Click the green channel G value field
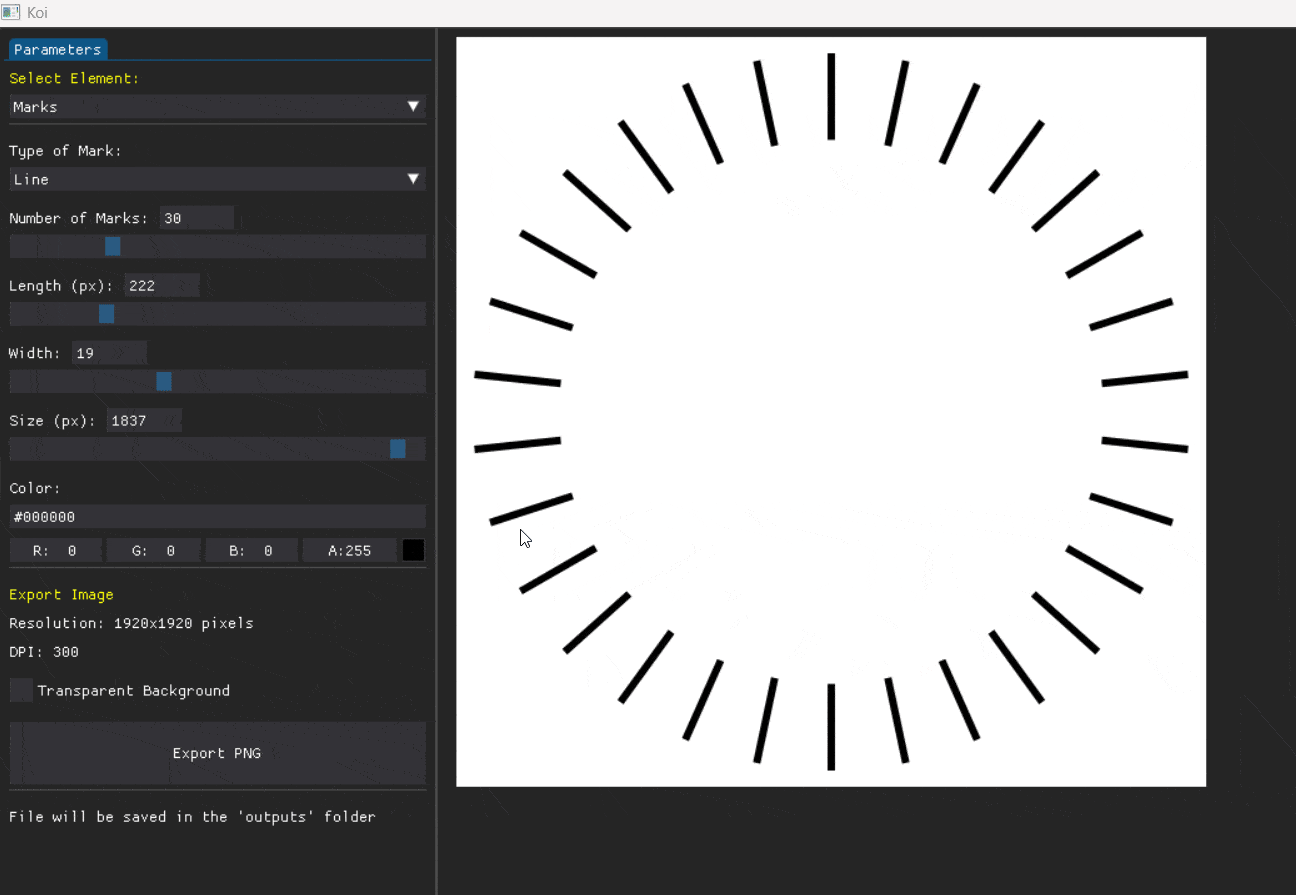Viewport: 1296px width, 895px height. tap(153, 551)
